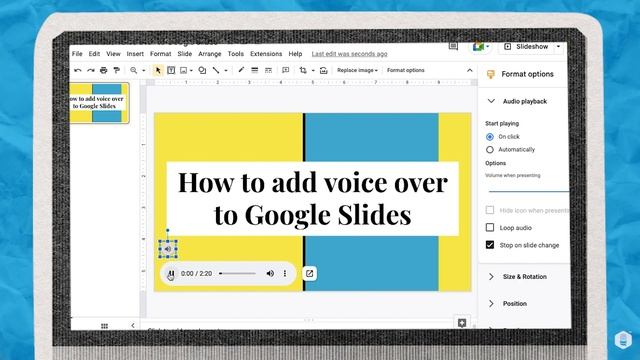Click the slide title text box
640x360 pixels.
[x=313, y=199]
